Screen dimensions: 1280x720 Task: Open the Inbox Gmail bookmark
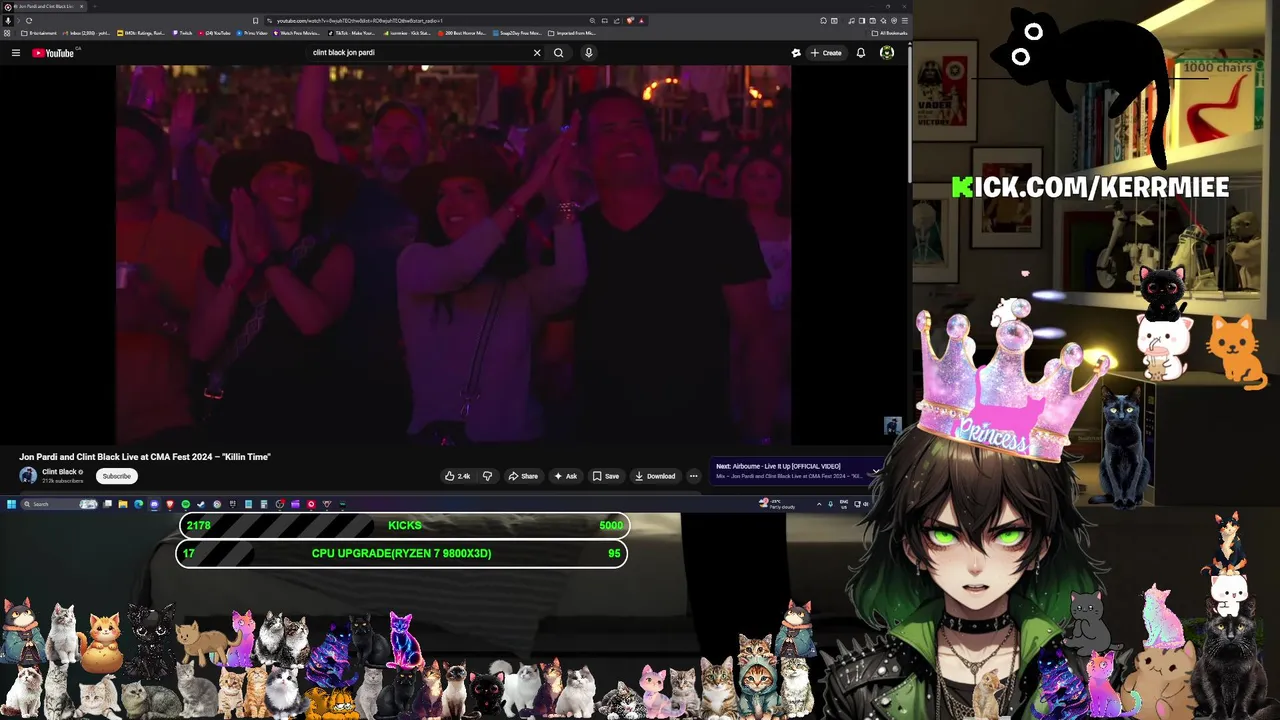[x=86, y=33]
